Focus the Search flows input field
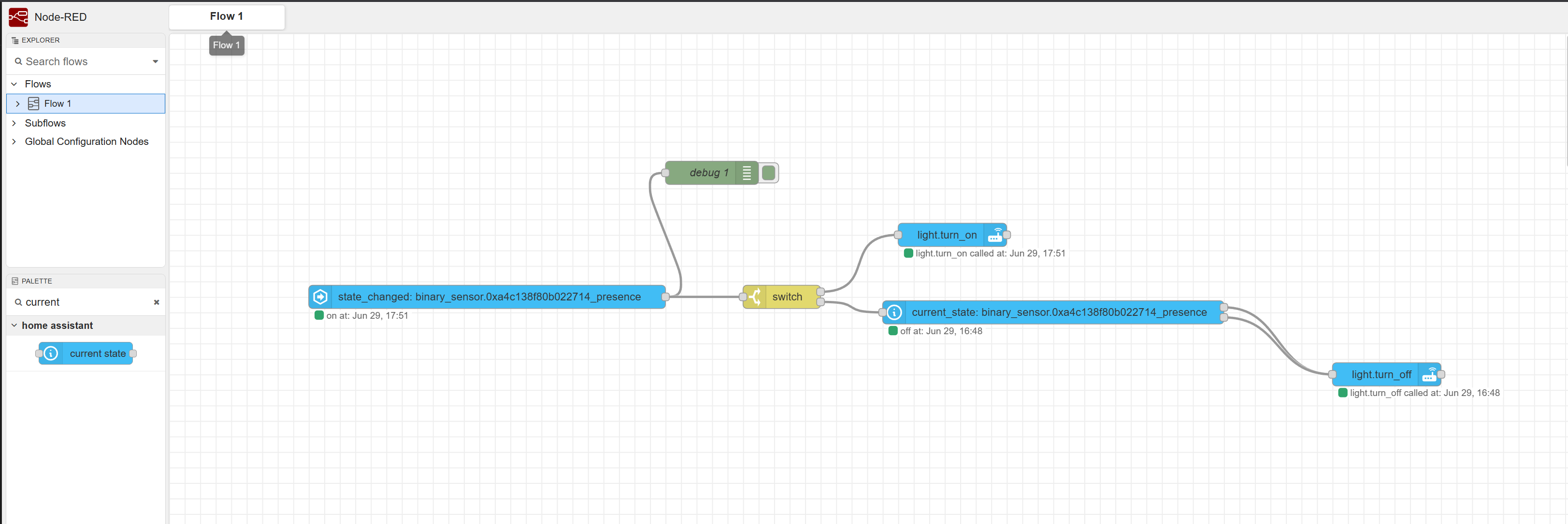Viewport: 1568px width, 524px height. pos(86,61)
